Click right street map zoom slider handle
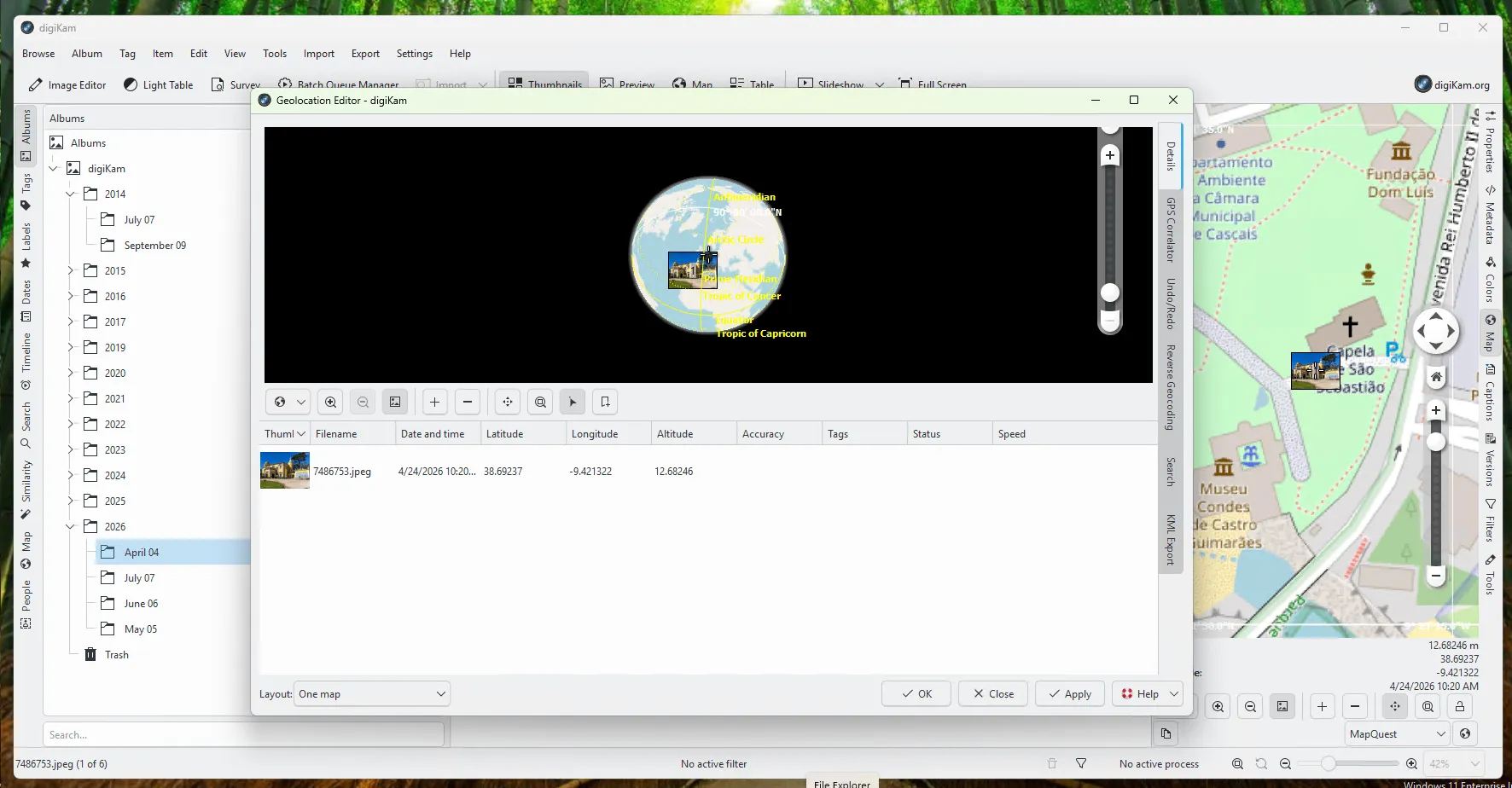Image resolution: width=1512 pixels, height=788 pixels. pyautogui.click(x=1436, y=442)
